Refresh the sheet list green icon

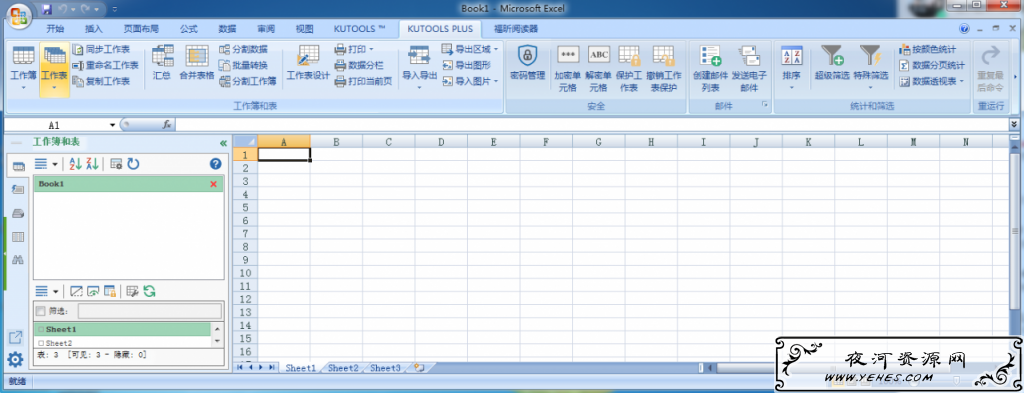click(x=150, y=291)
